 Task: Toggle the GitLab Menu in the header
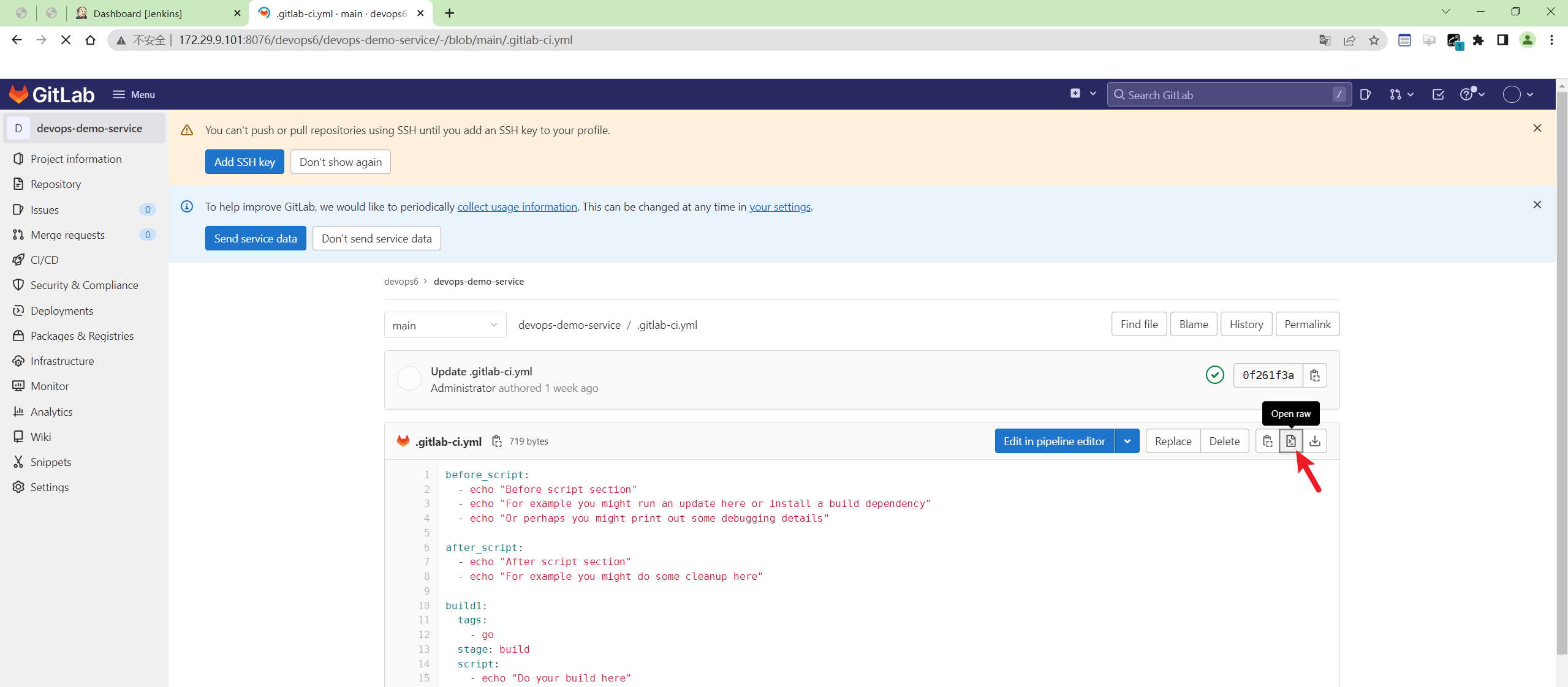coord(134,94)
